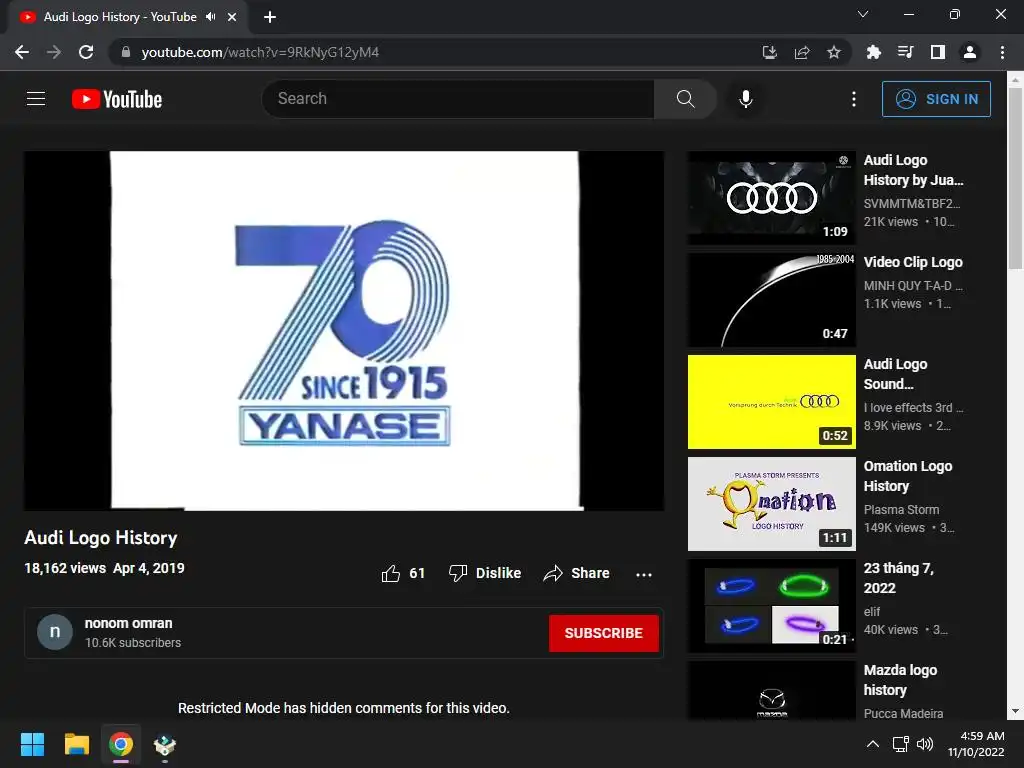Like the video with thumbs up
Screen dimensions: 1024x768
coord(403,573)
